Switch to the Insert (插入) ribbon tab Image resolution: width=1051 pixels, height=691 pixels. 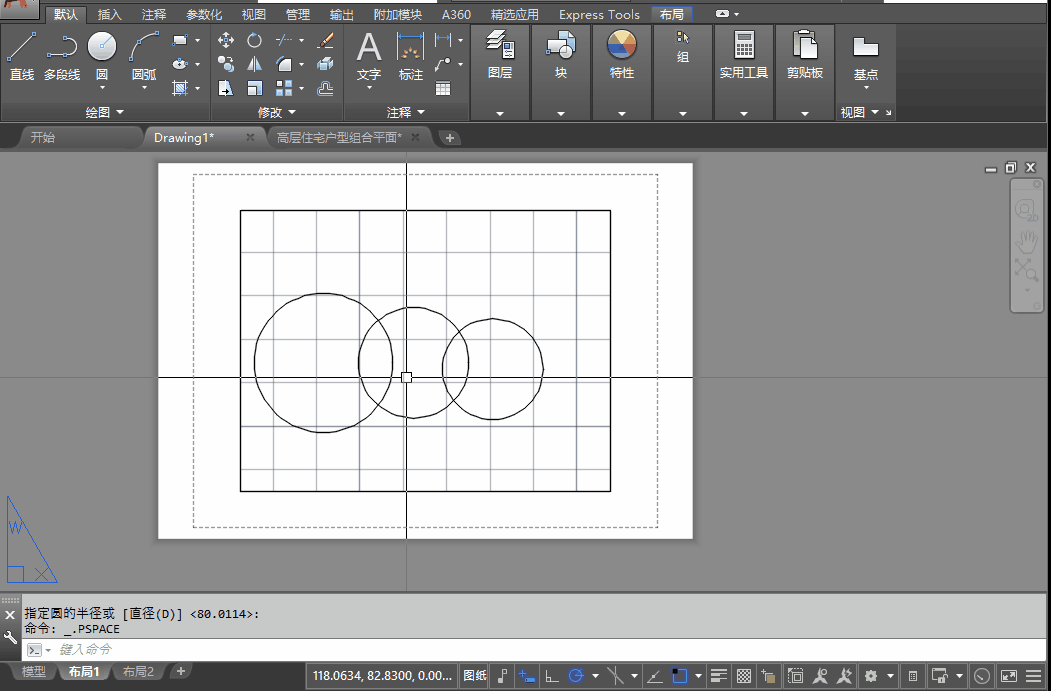point(110,15)
